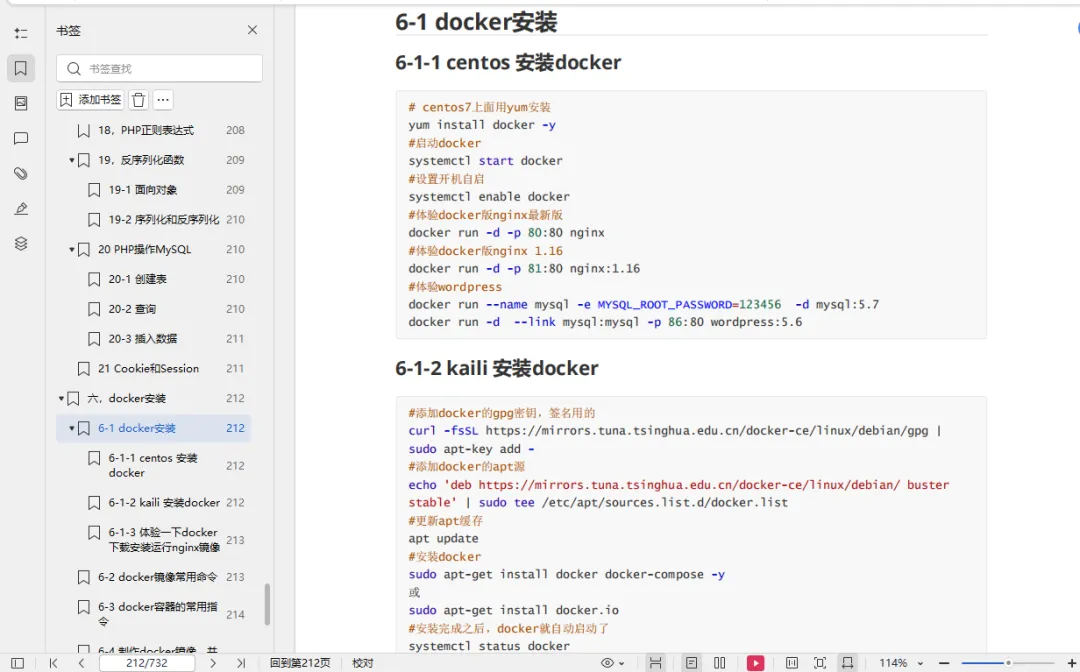Click the delete bookmark trash icon
Image resolution: width=1080 pixels, height=672 pixels.
click(138, 100)
